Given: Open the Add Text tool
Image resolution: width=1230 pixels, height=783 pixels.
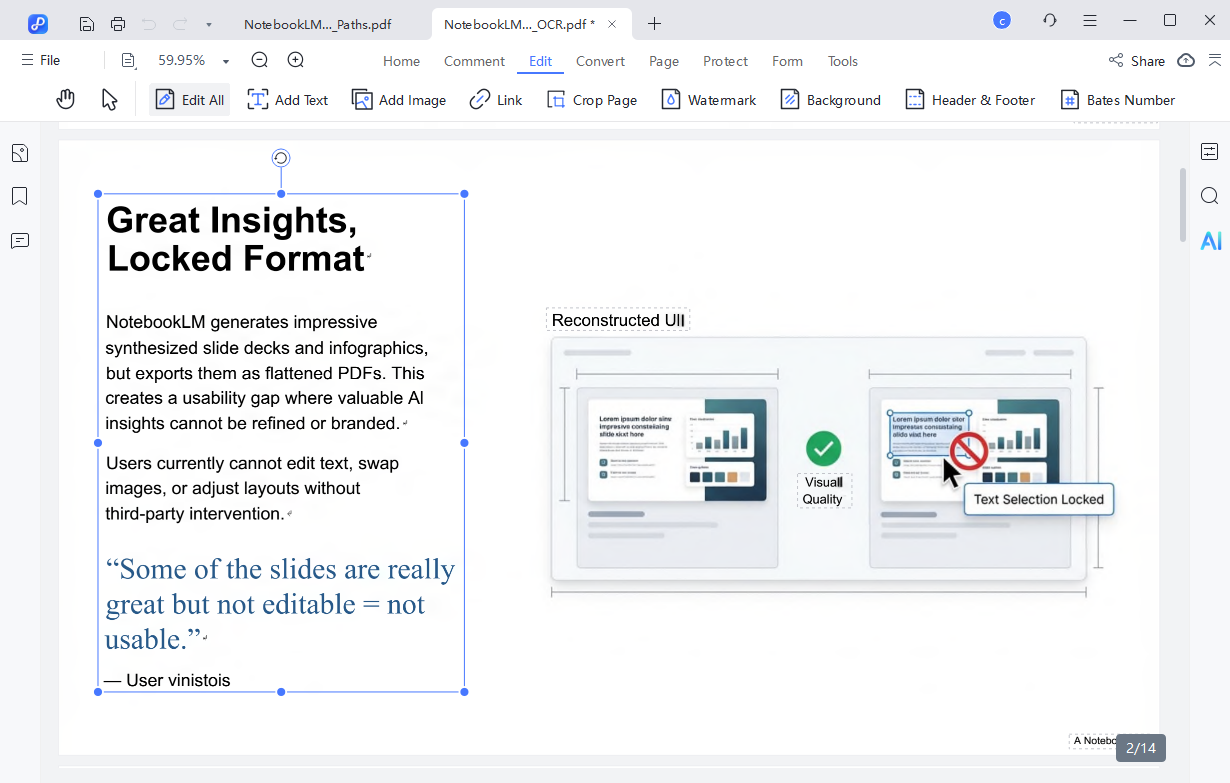Looking at the screenshot, I should point(287,99).
